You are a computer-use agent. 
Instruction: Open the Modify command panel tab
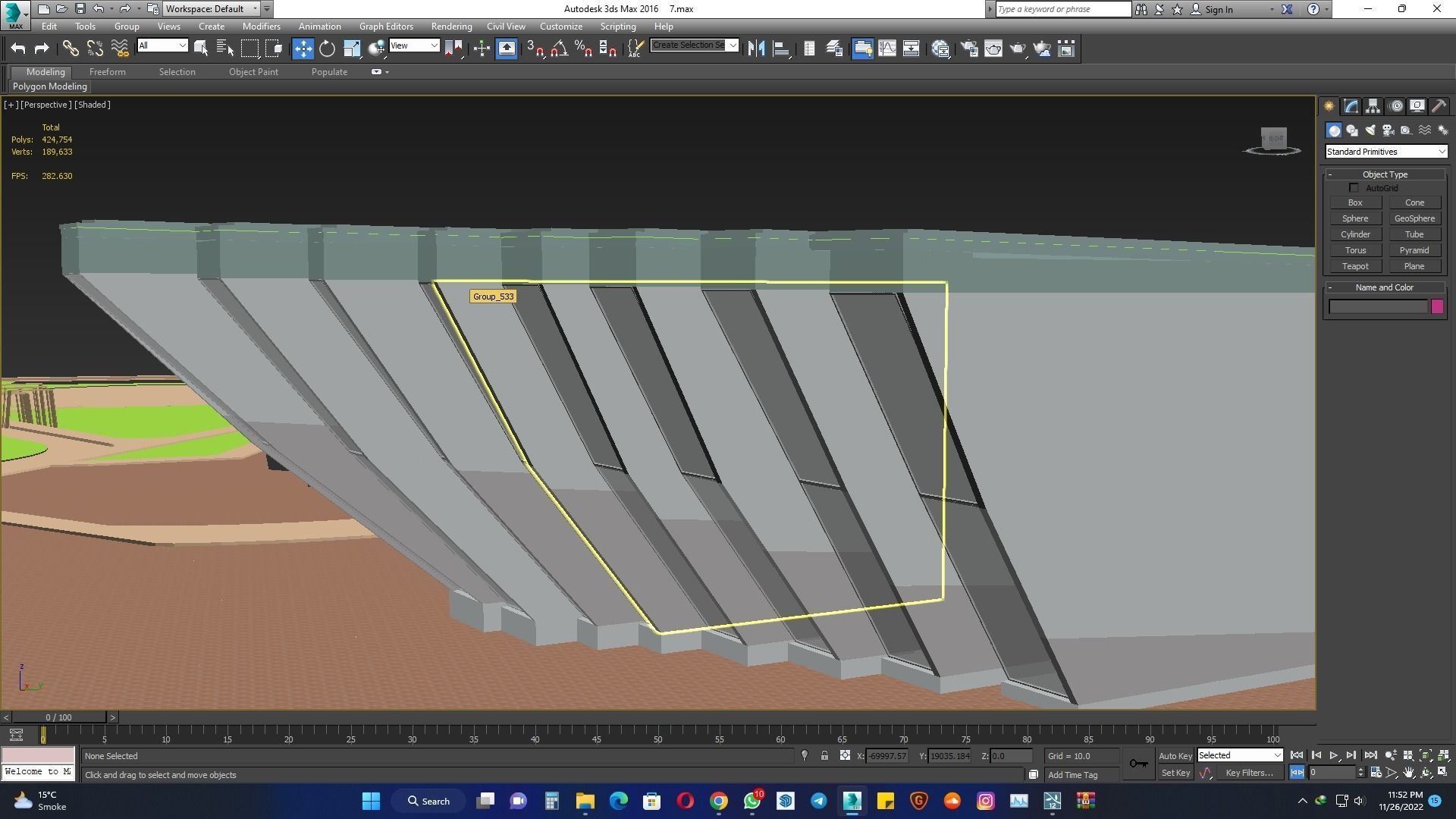1351,106
